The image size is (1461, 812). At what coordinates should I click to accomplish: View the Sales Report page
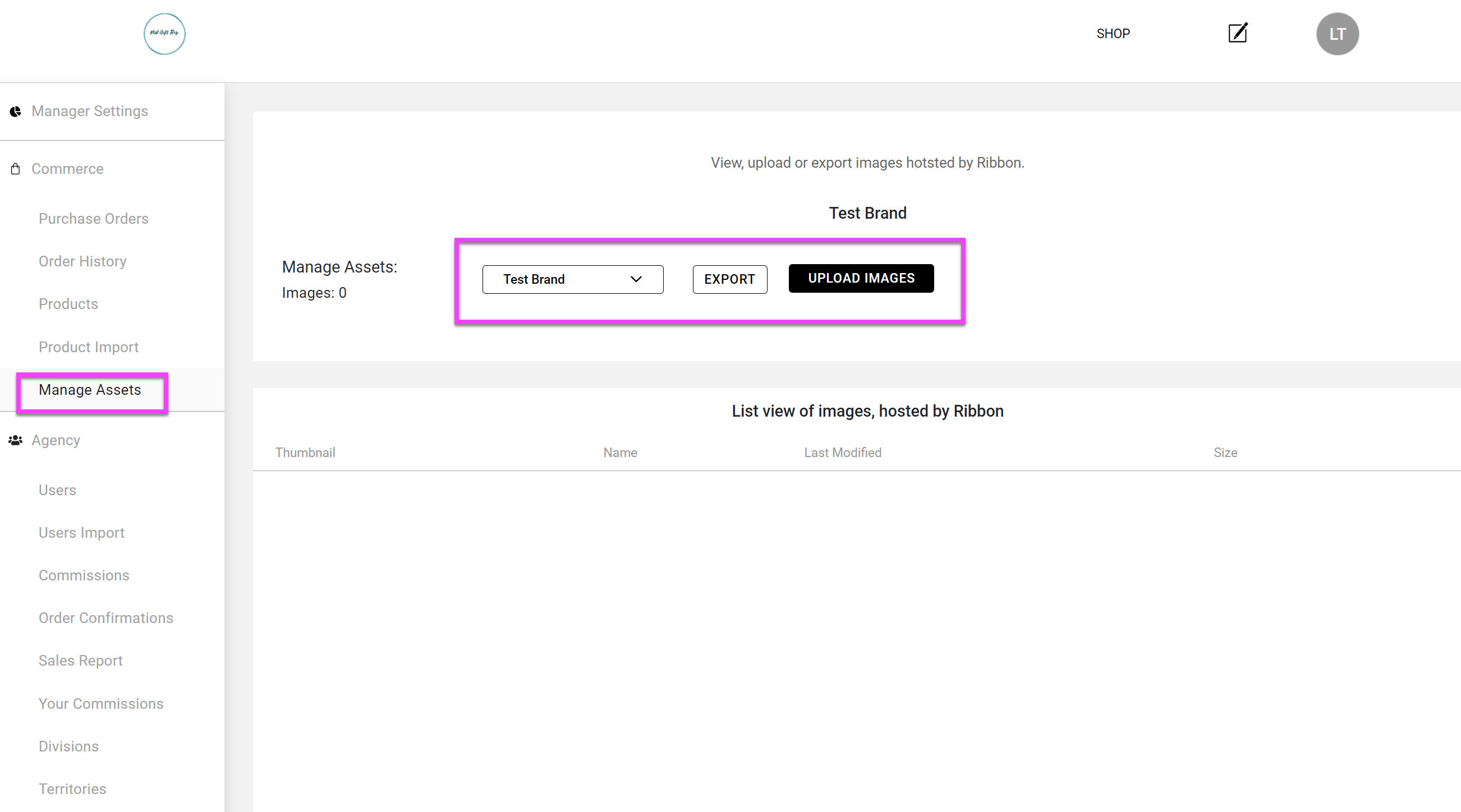(81, 661)
